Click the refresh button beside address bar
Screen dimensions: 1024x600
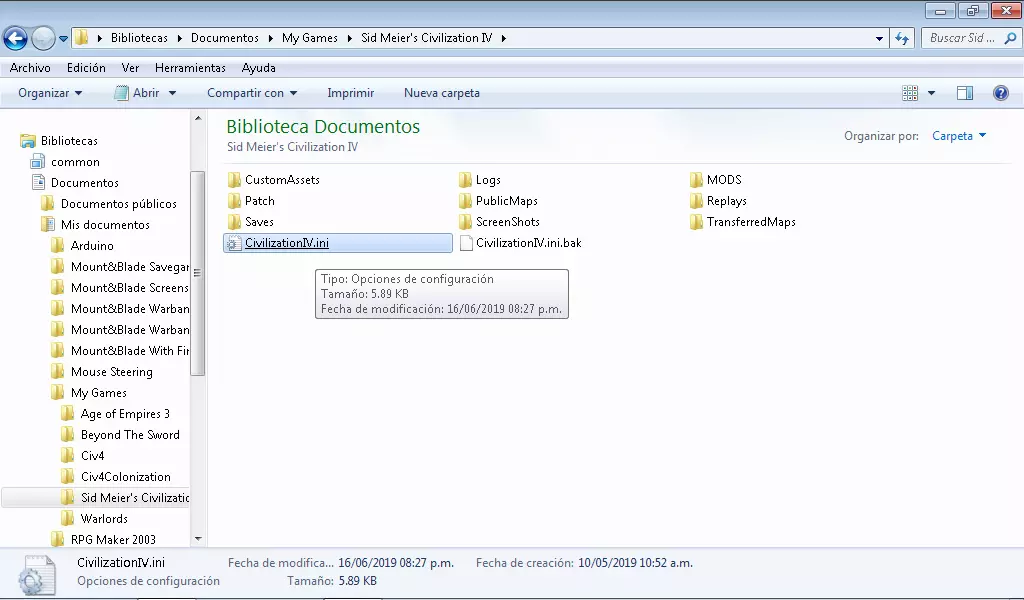pyautogui.click(x=902, y=39)
